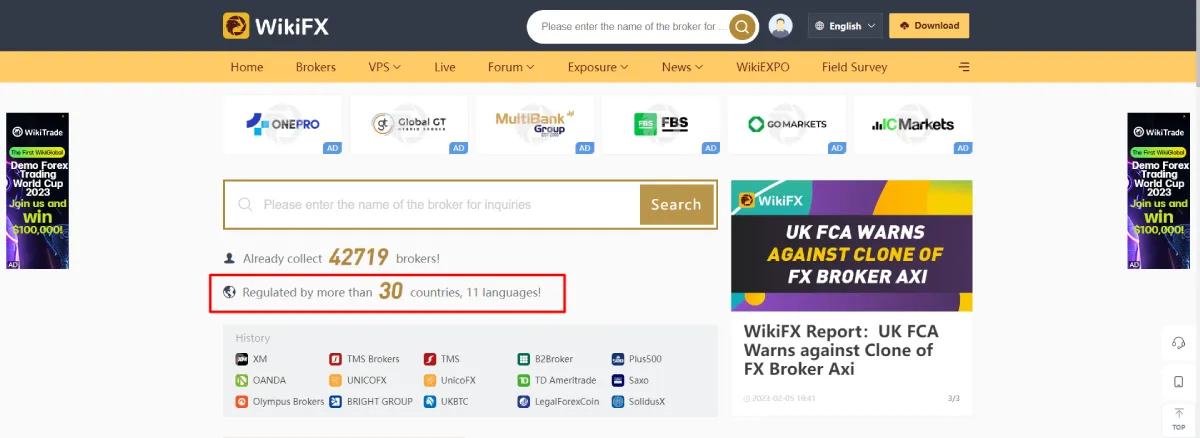The height and width of the screenshot is (438, 1200).
Task: Open the GO Markets ad card
Action: pyautogui.click(x=787, y=124)
